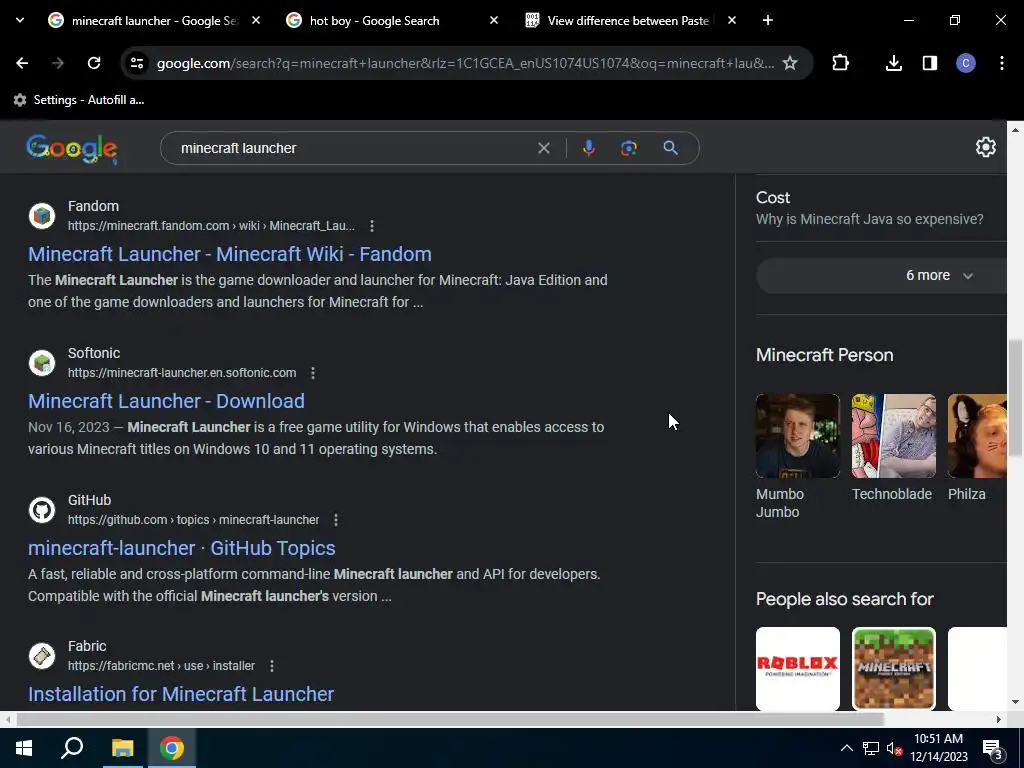The image size is (1024, 768).
Task: Open the Windows Start menu
Action: point(24,748)
